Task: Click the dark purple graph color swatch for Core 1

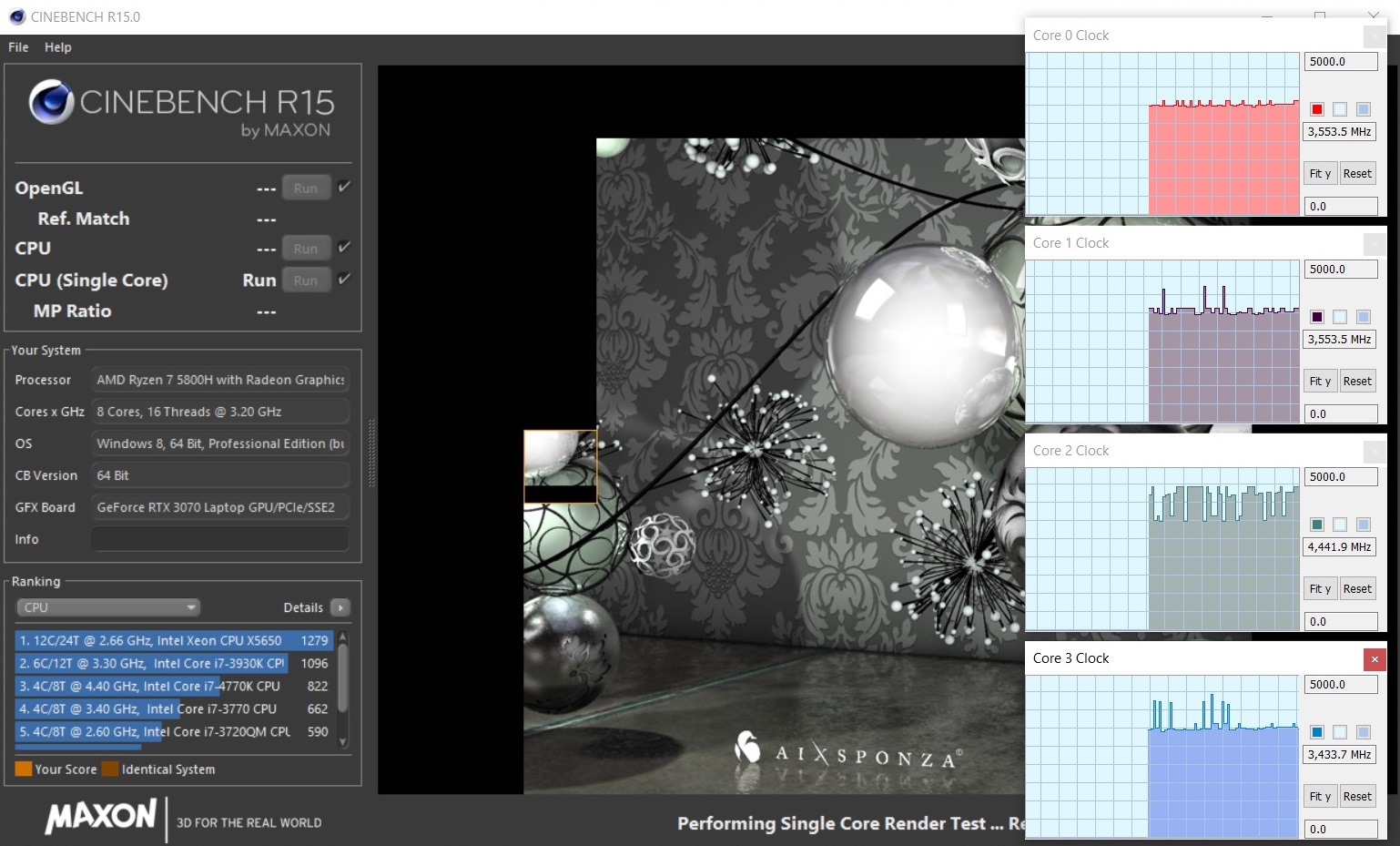Action: point(1316,317)
